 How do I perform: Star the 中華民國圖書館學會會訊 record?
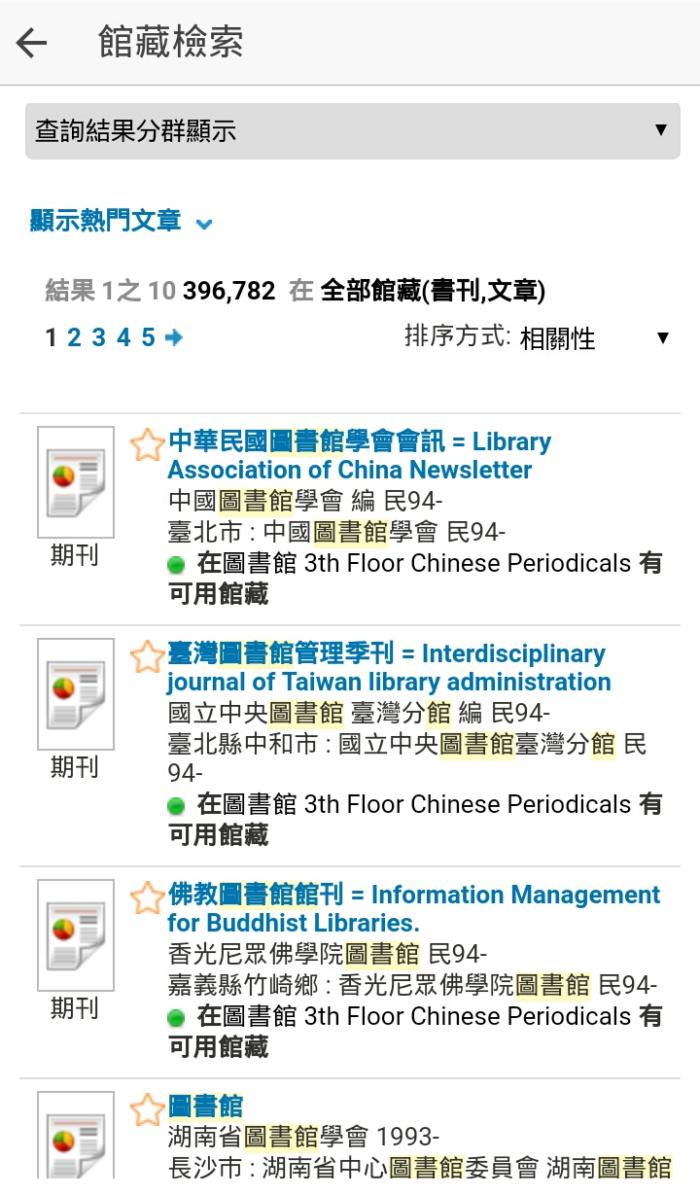pyautogui.click(x=146, y=445)
